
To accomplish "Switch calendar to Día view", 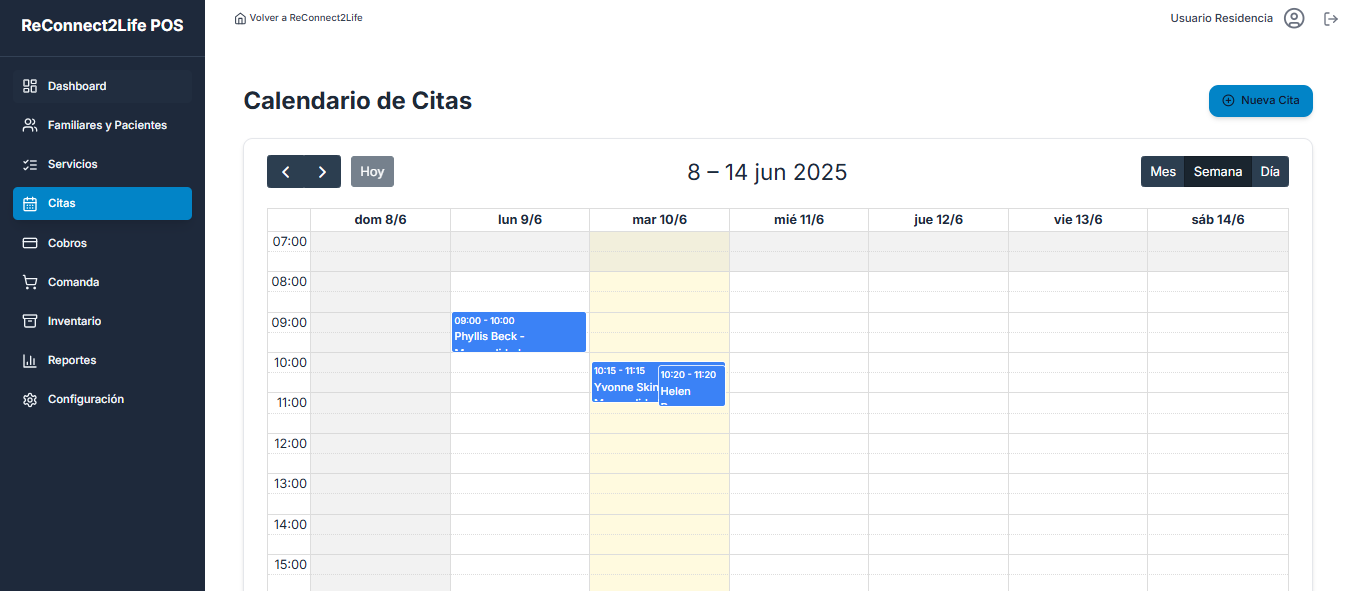I will pos(1270,171).
